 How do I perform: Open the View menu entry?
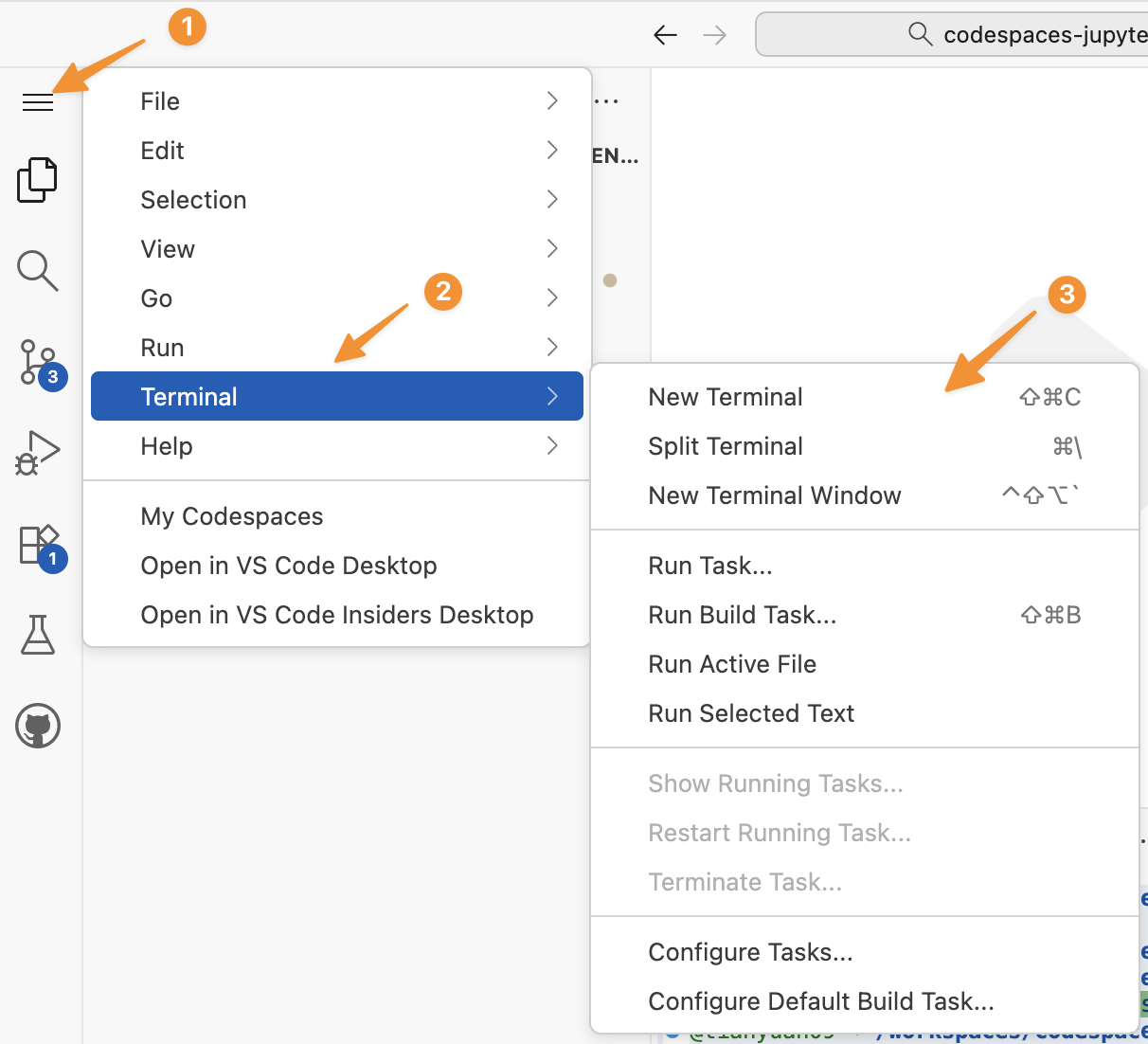[336, 249]
